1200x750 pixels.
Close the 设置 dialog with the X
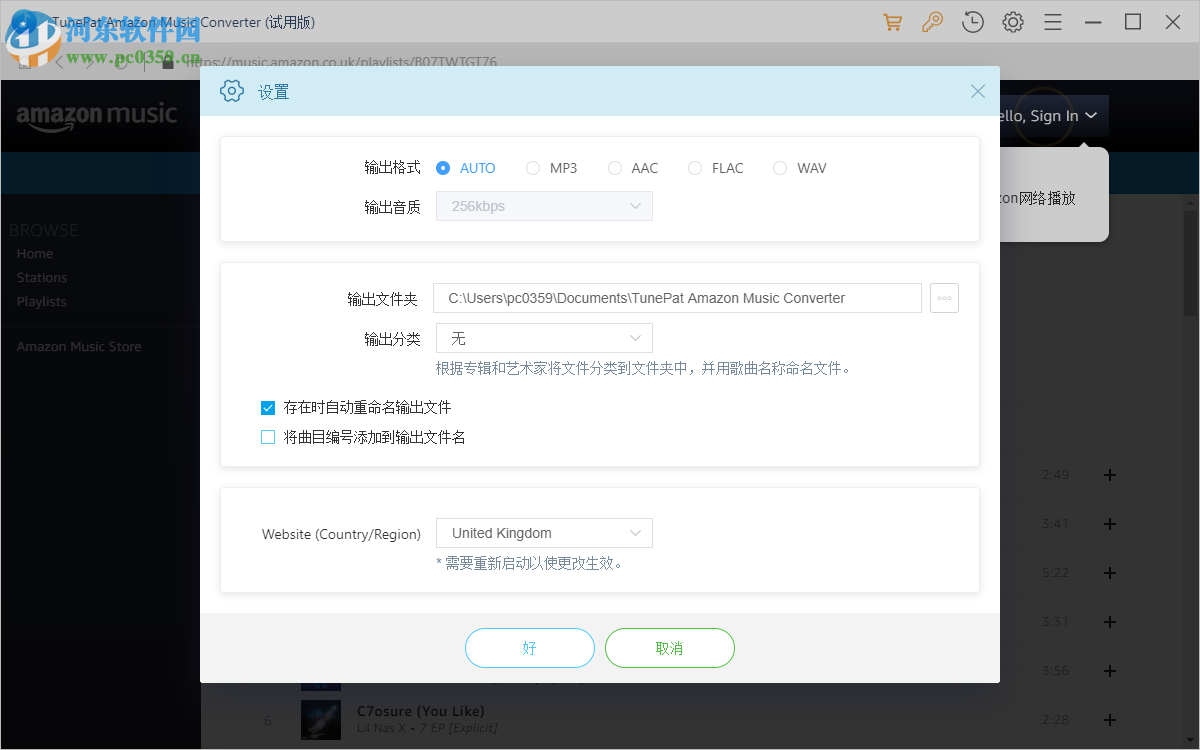(977, 90)
